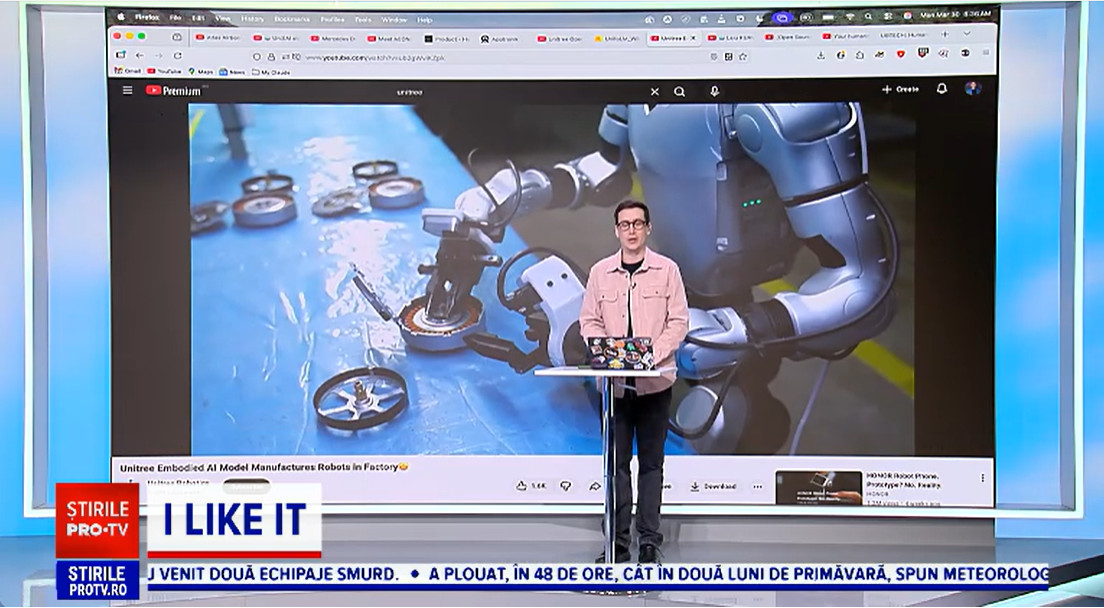Viewport: 1104px width, 608px height.
Task: Like the Unitree video
Action: [x=530, y=486]
